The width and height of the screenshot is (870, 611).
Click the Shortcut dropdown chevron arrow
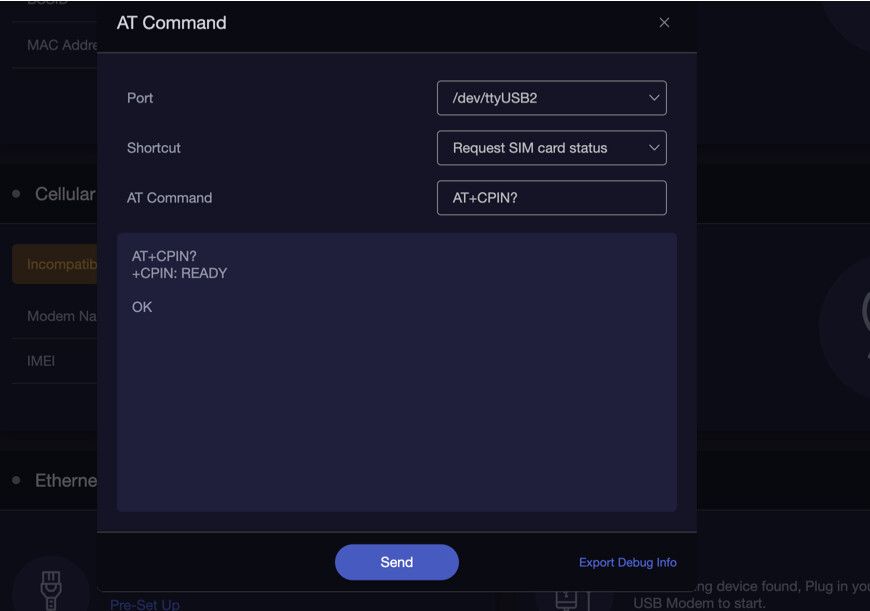coord(654,148)
